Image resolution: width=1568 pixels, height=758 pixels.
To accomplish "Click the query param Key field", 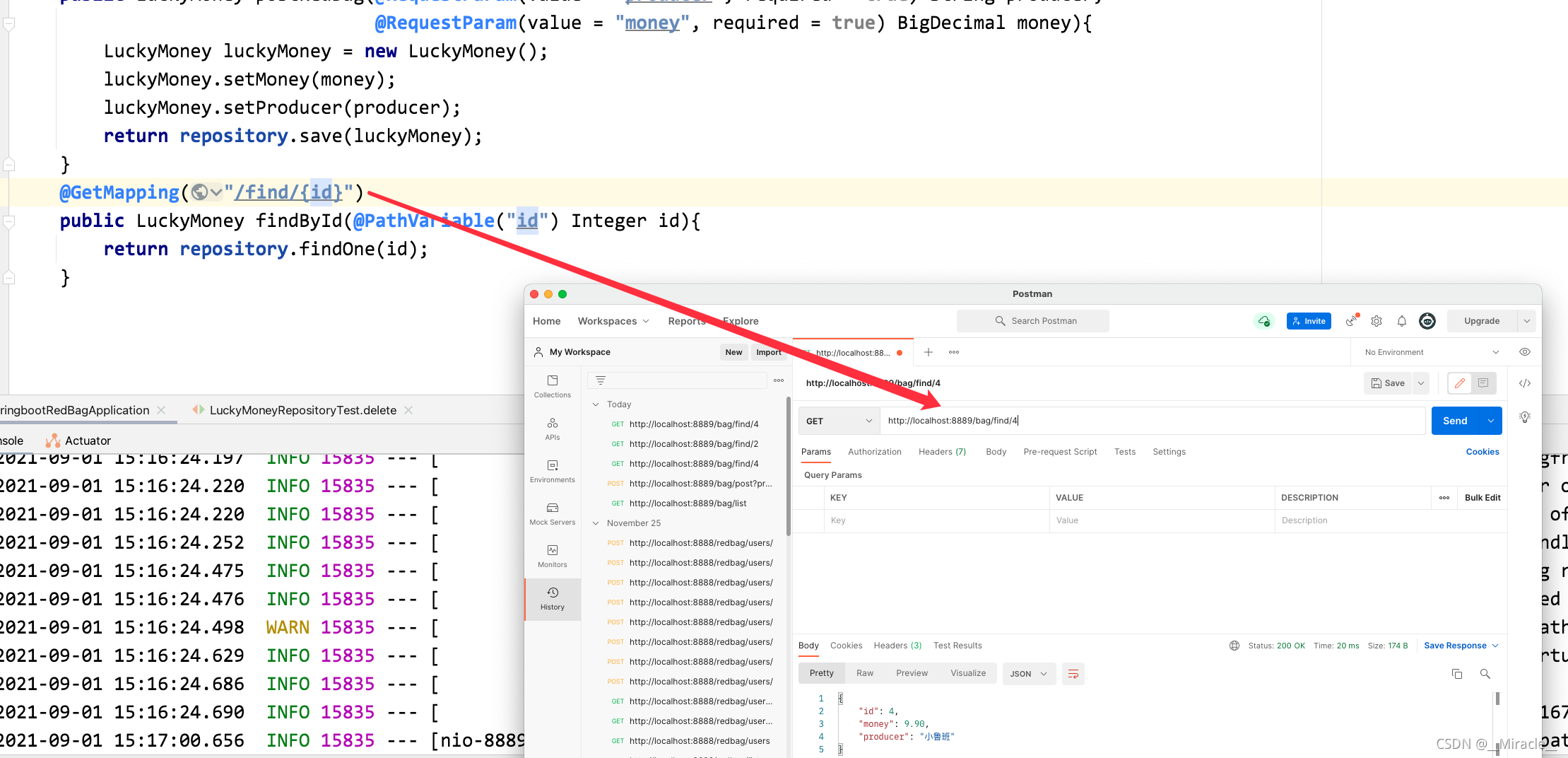I will [x=937, y=520].
